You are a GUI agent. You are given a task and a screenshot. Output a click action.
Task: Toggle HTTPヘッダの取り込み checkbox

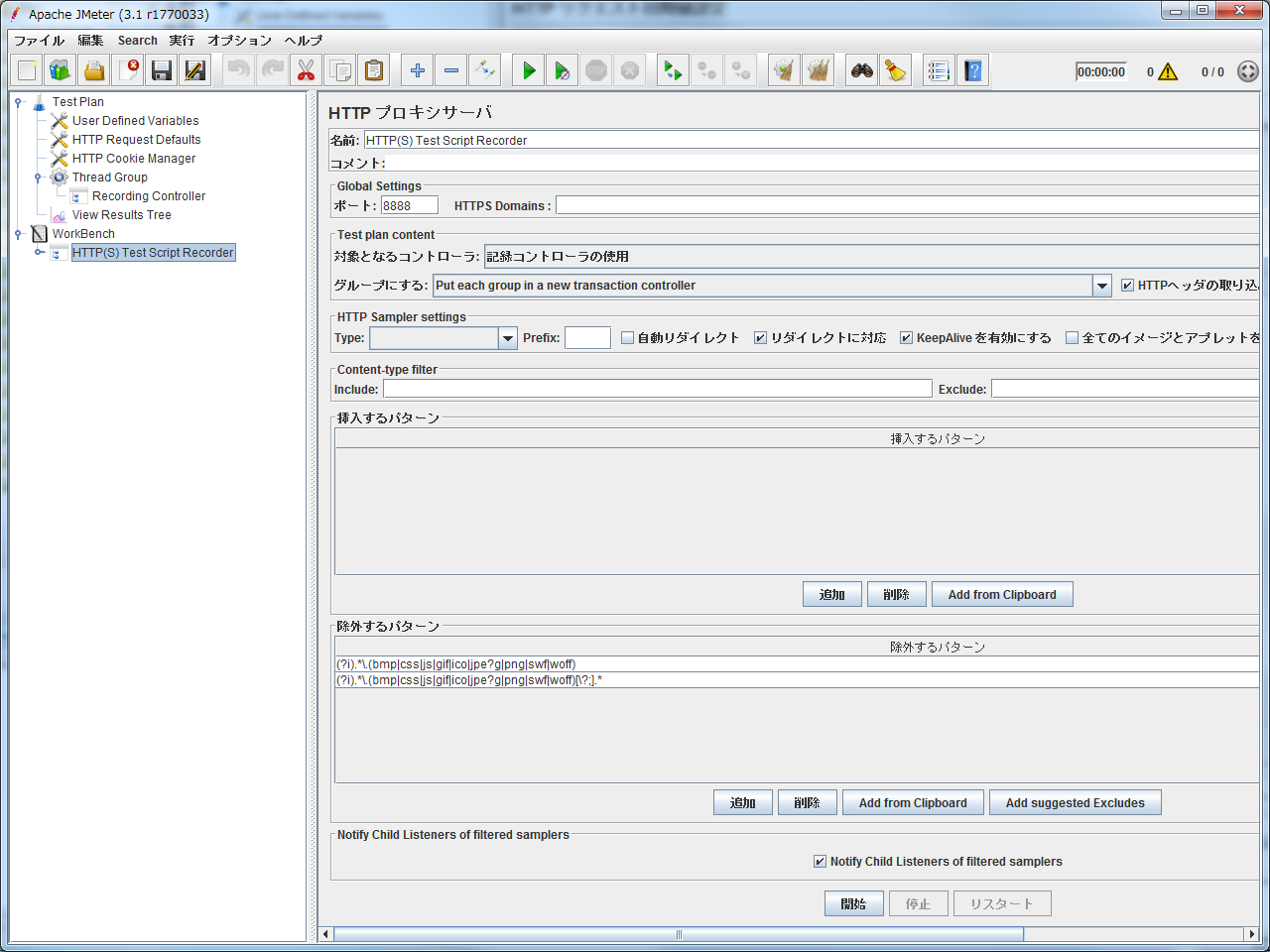[x=1127, y=286]
